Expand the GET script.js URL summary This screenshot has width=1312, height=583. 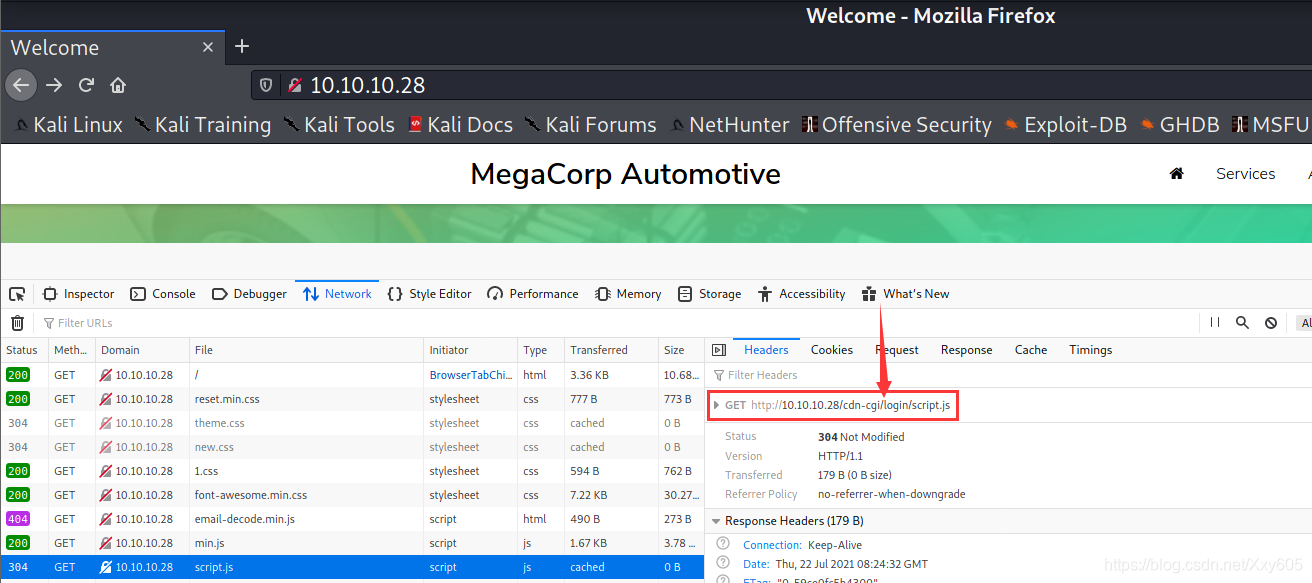717,405
